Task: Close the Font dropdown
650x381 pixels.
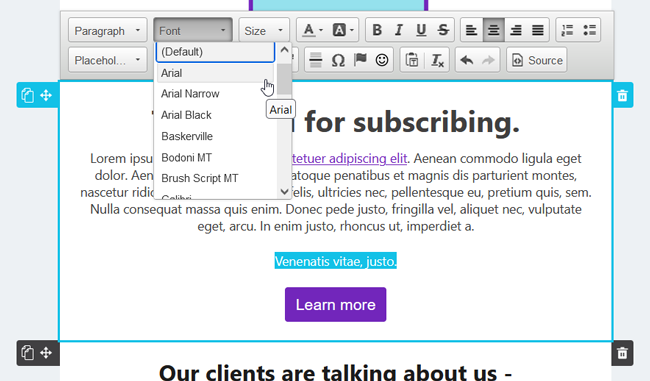Action: tap(193, 30)
